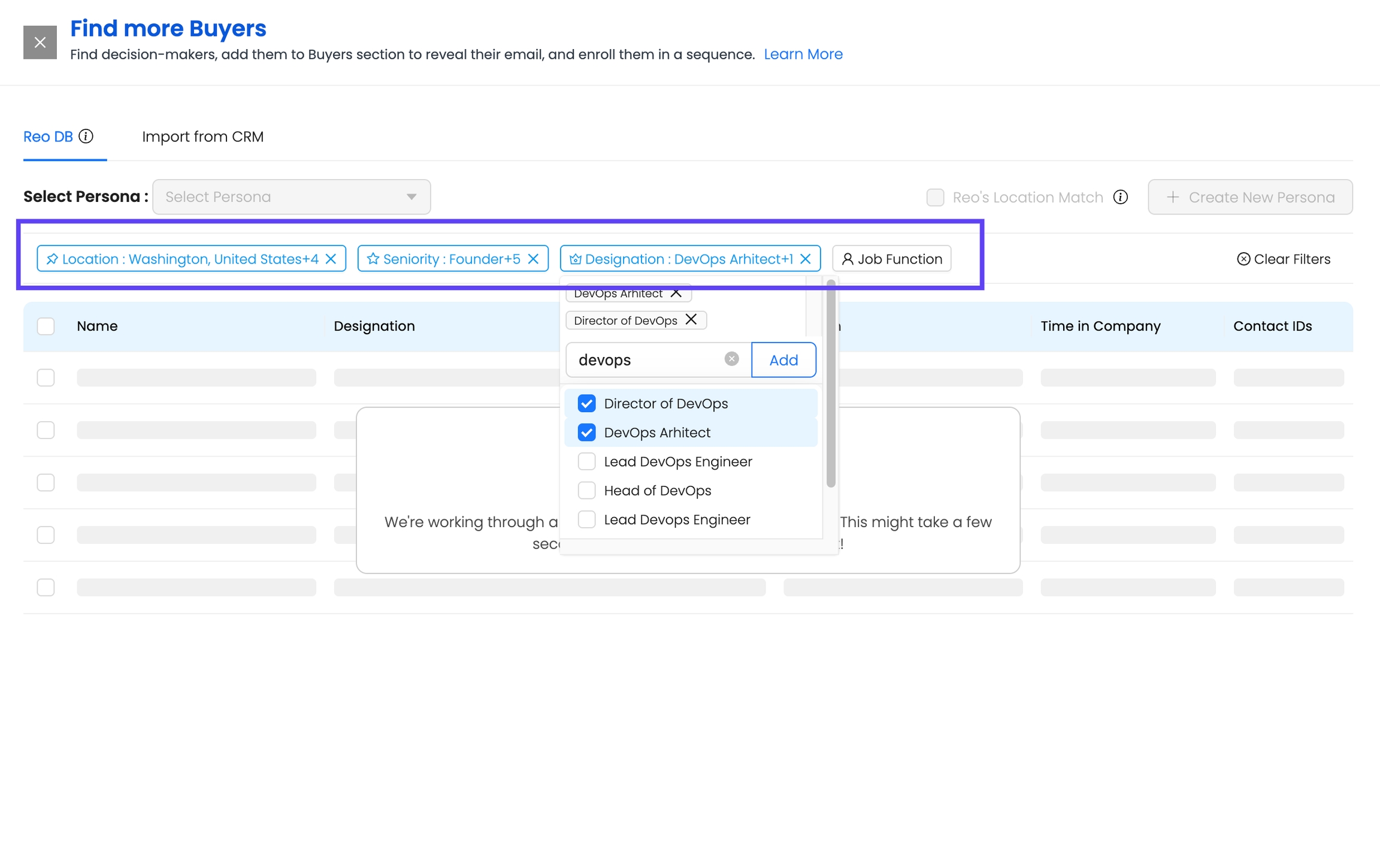1380x868 pixels.
Task: Switch to Import from CRM tab
Action: (202, 137)
